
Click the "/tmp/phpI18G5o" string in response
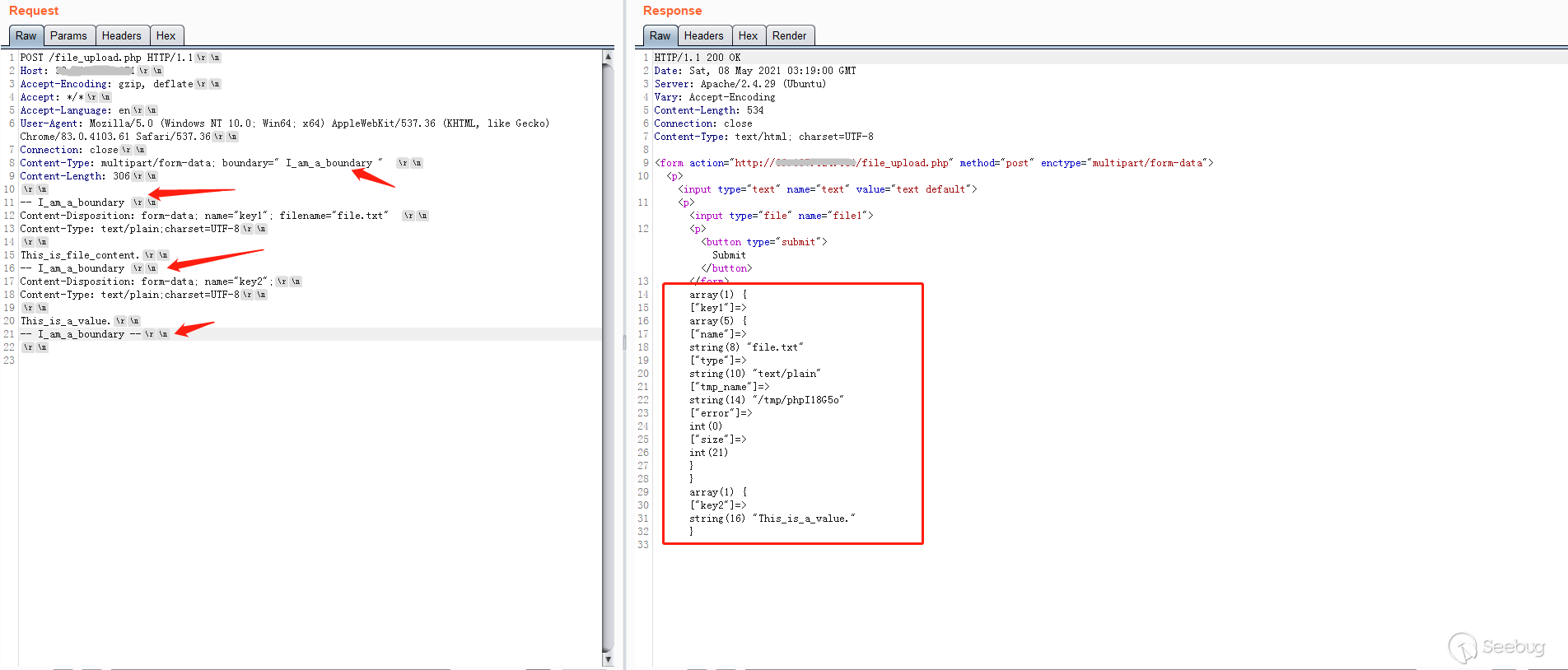point(798,400)
